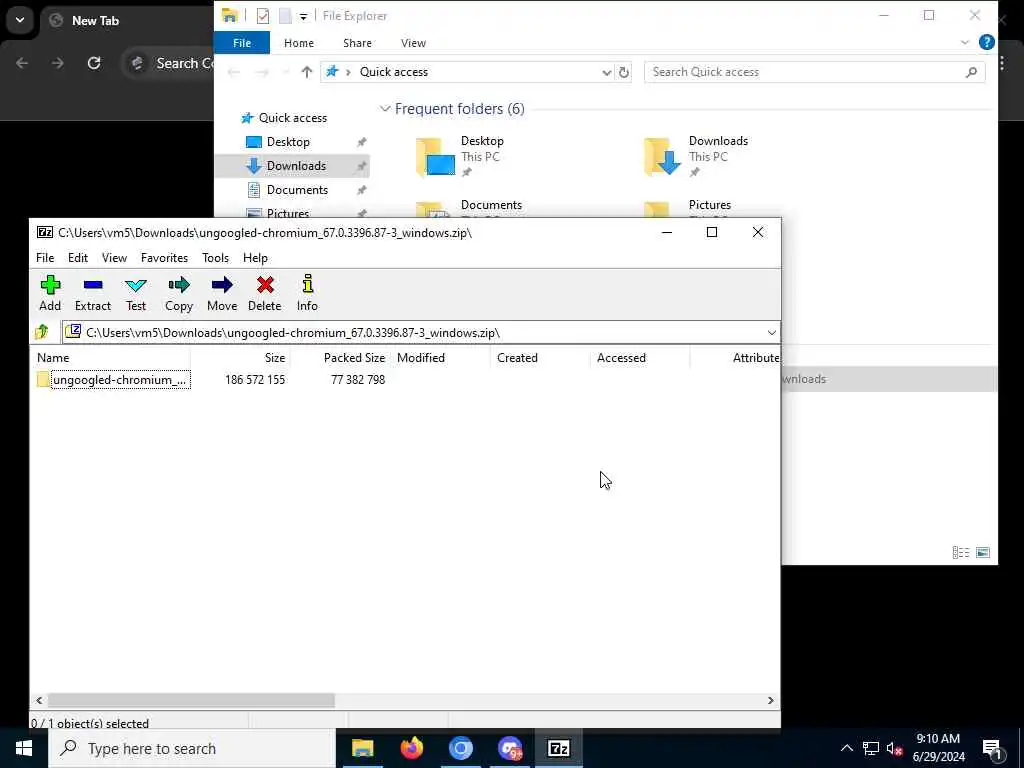Screen dimensions: 1024x768
Task: Click the 7-Zip Add button
Action: click(x=50, y=293)
